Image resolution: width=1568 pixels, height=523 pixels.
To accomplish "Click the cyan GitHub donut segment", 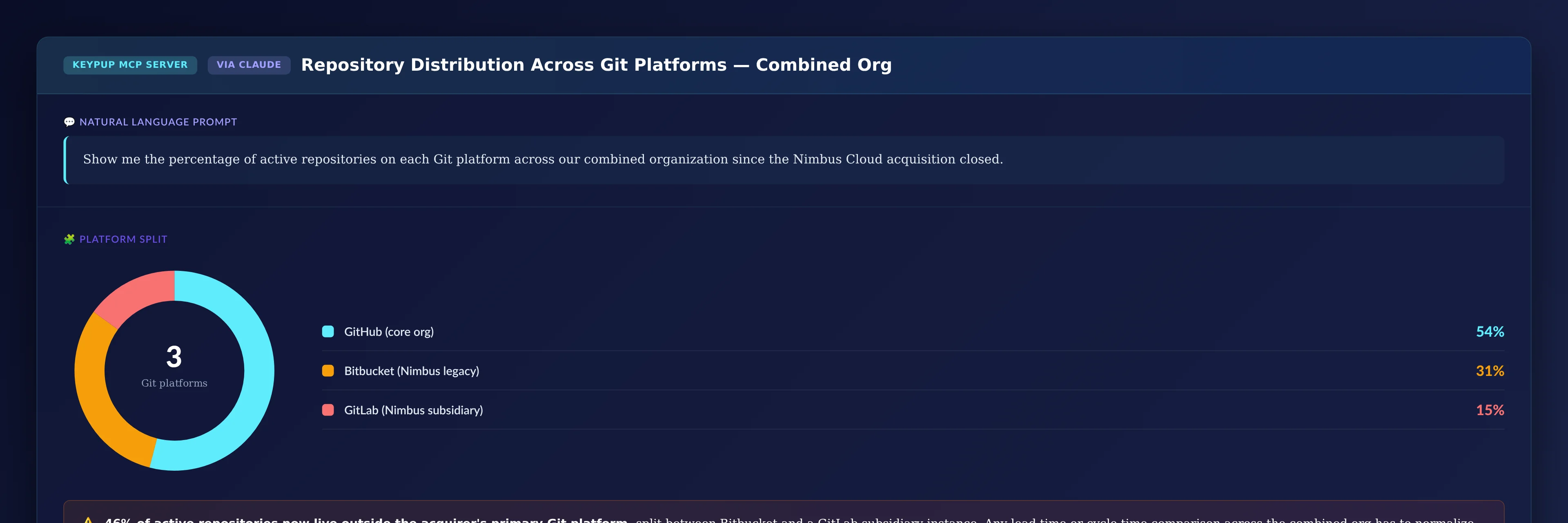I will [x=259, y=371].
